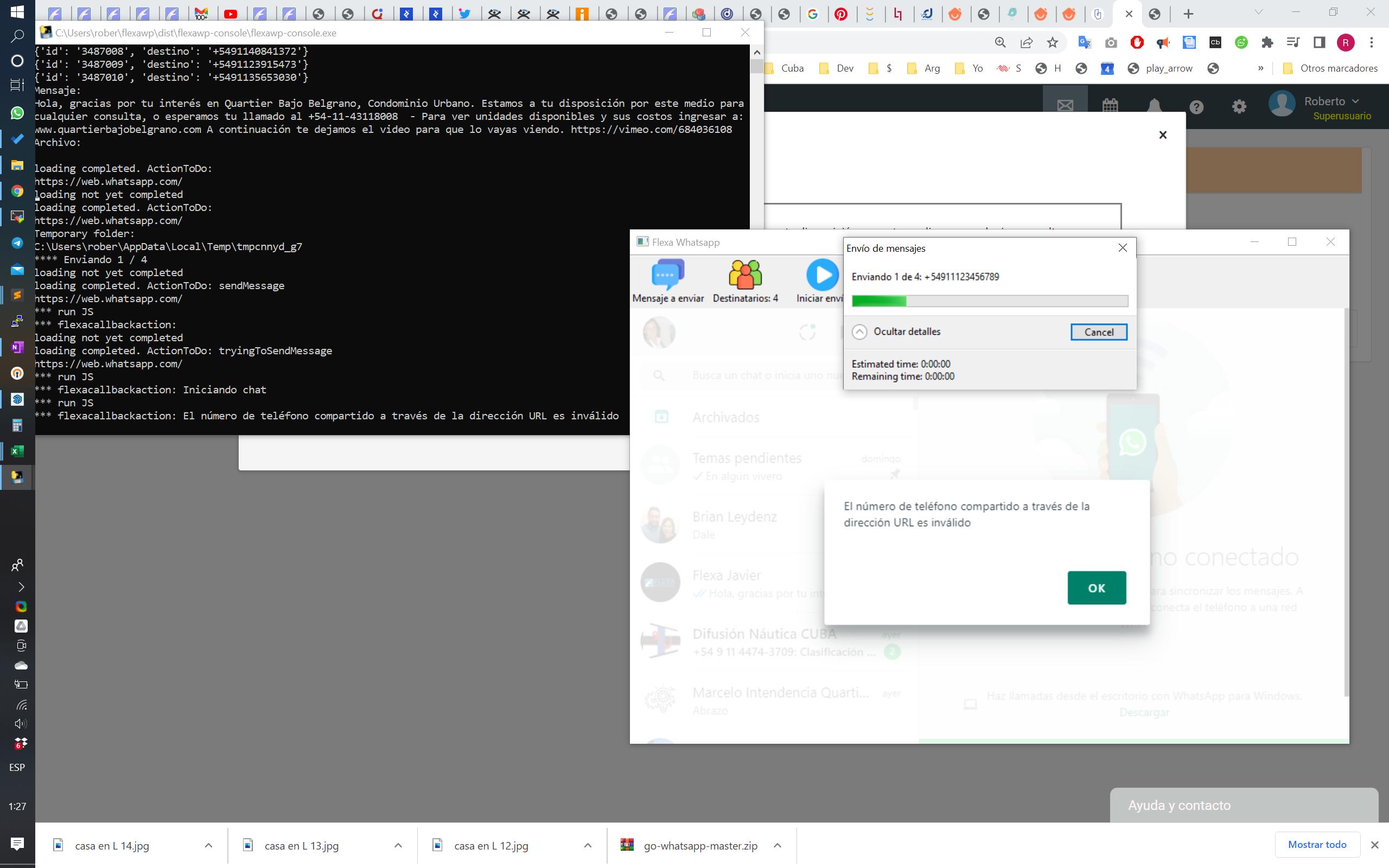Open the Dev bookmarks folder

(836, 68)
